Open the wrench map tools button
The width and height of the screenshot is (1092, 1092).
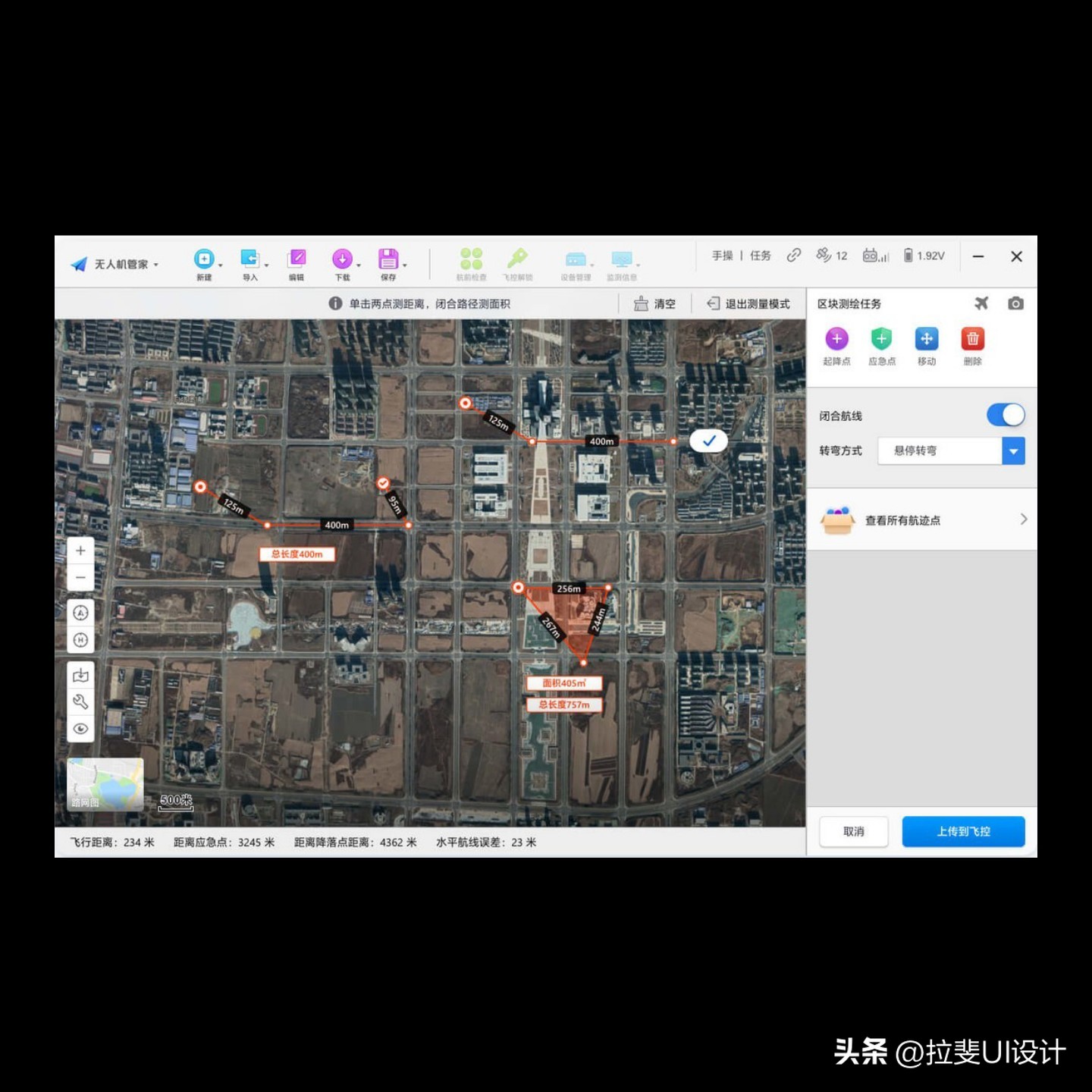[x=80, y=701]
